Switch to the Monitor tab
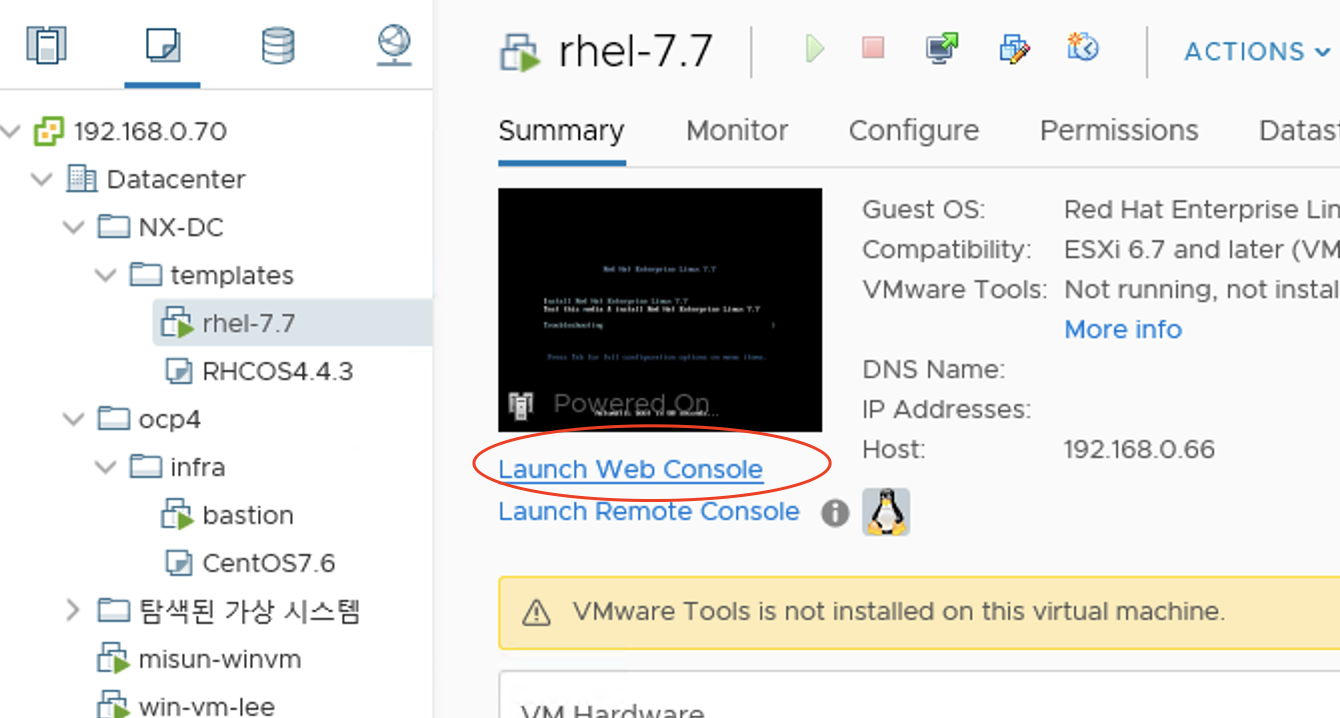Screen dimensions: 1340x718 coord(737,131)
